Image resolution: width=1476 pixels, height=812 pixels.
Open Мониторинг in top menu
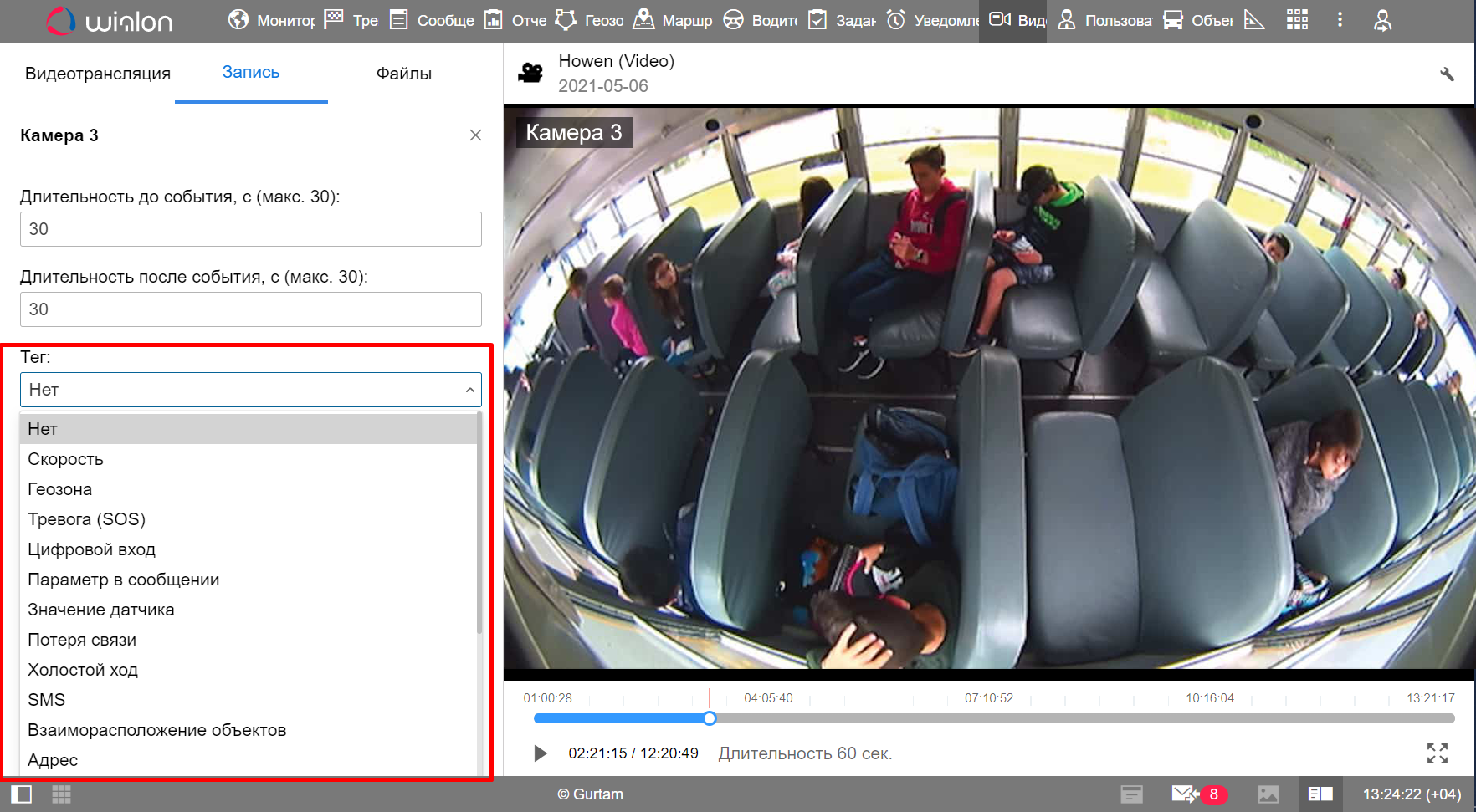click(271, 20)
